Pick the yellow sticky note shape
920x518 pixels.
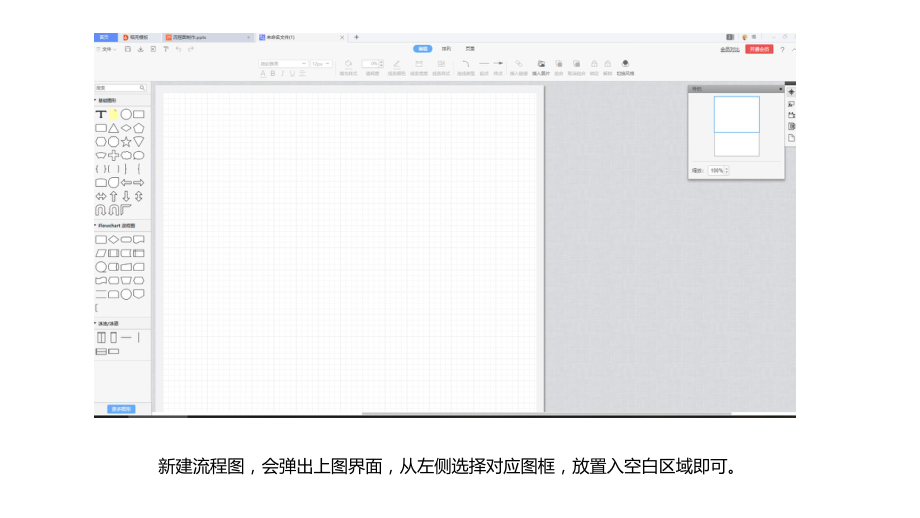click(x=113, y=114)
